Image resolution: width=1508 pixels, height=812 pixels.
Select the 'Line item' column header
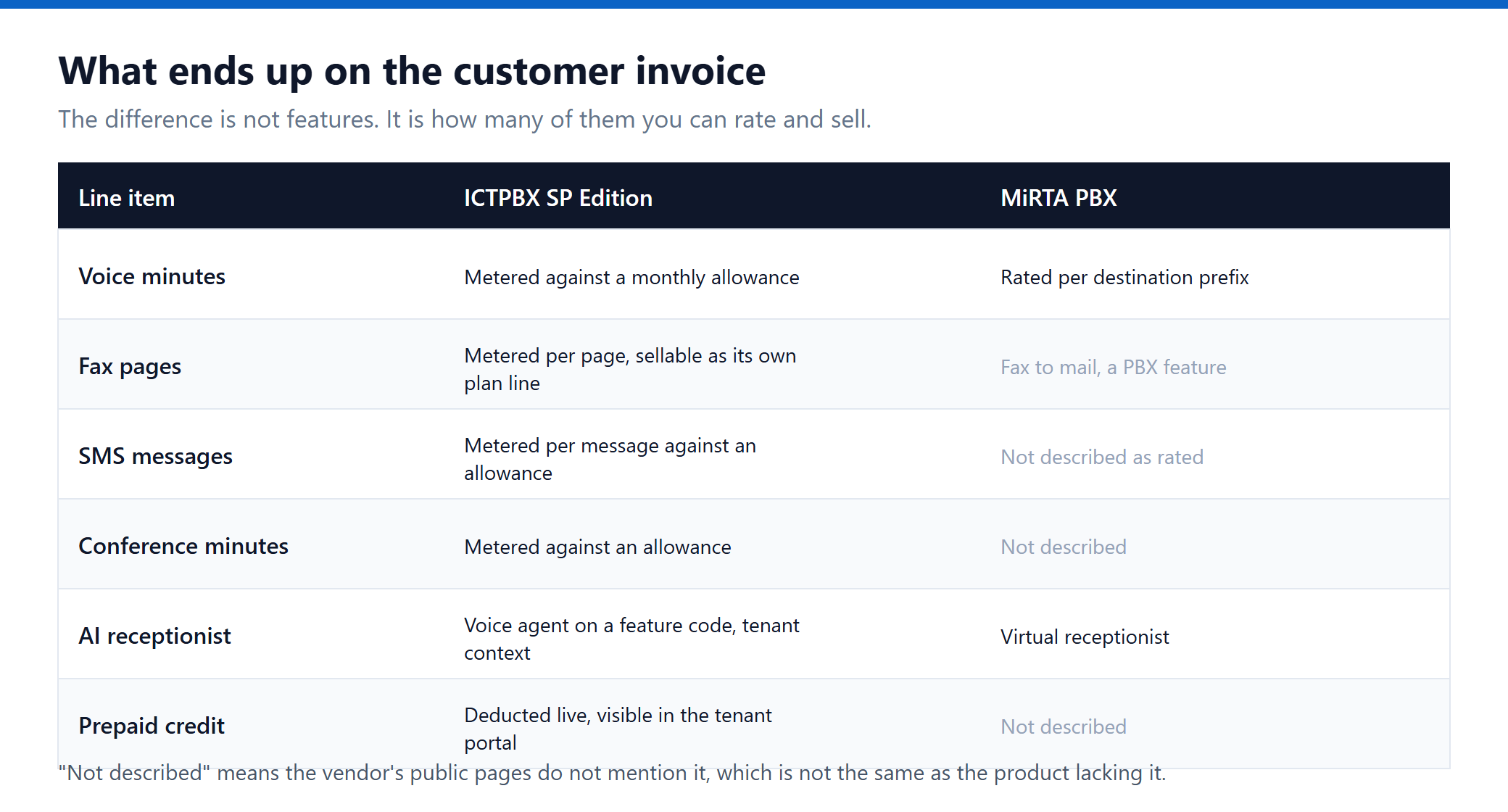(127, 198)
